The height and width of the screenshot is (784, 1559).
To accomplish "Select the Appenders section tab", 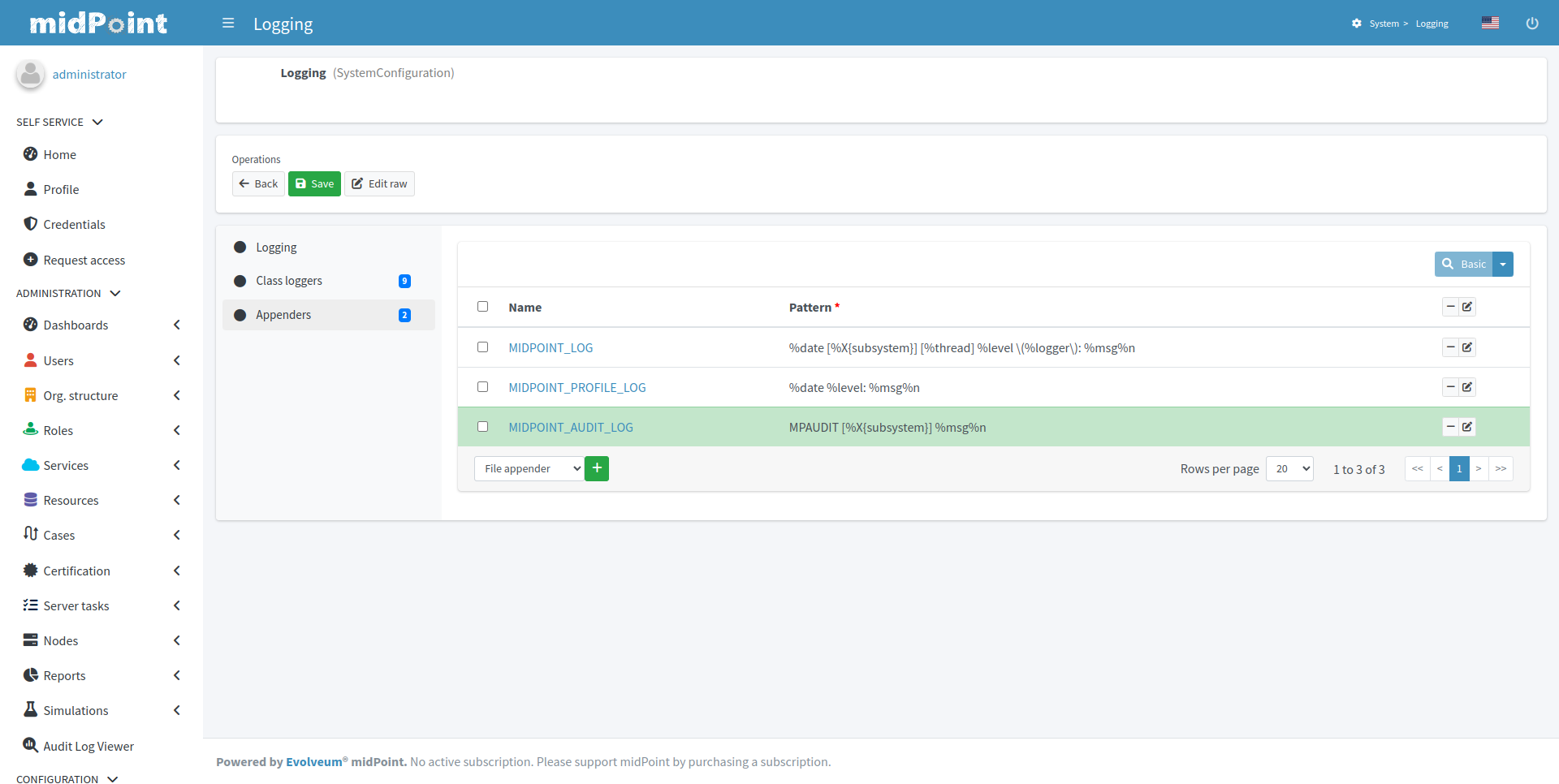I will coord(329,315).
